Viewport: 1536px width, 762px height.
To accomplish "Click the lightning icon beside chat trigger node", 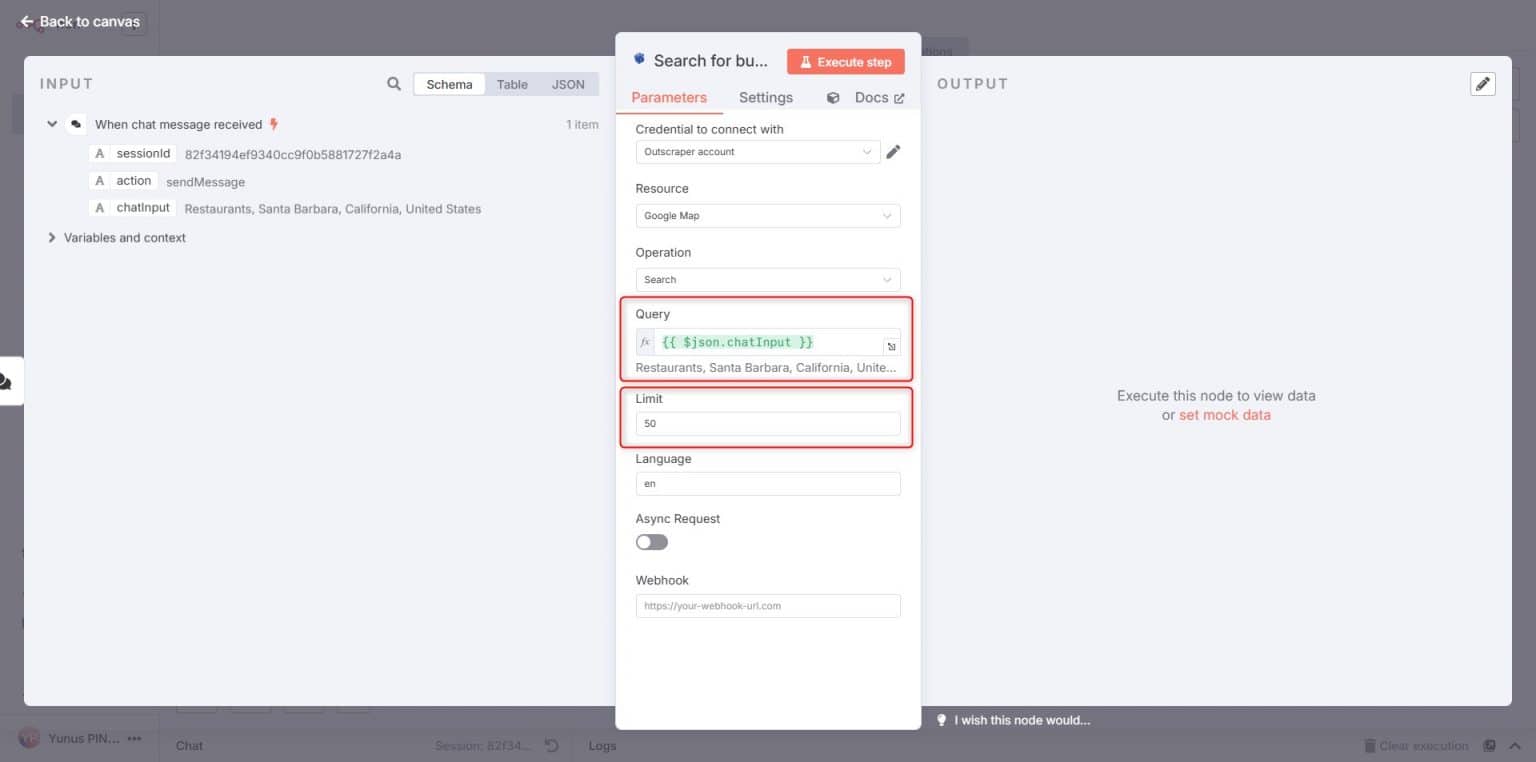I will (x=271, y=124).
